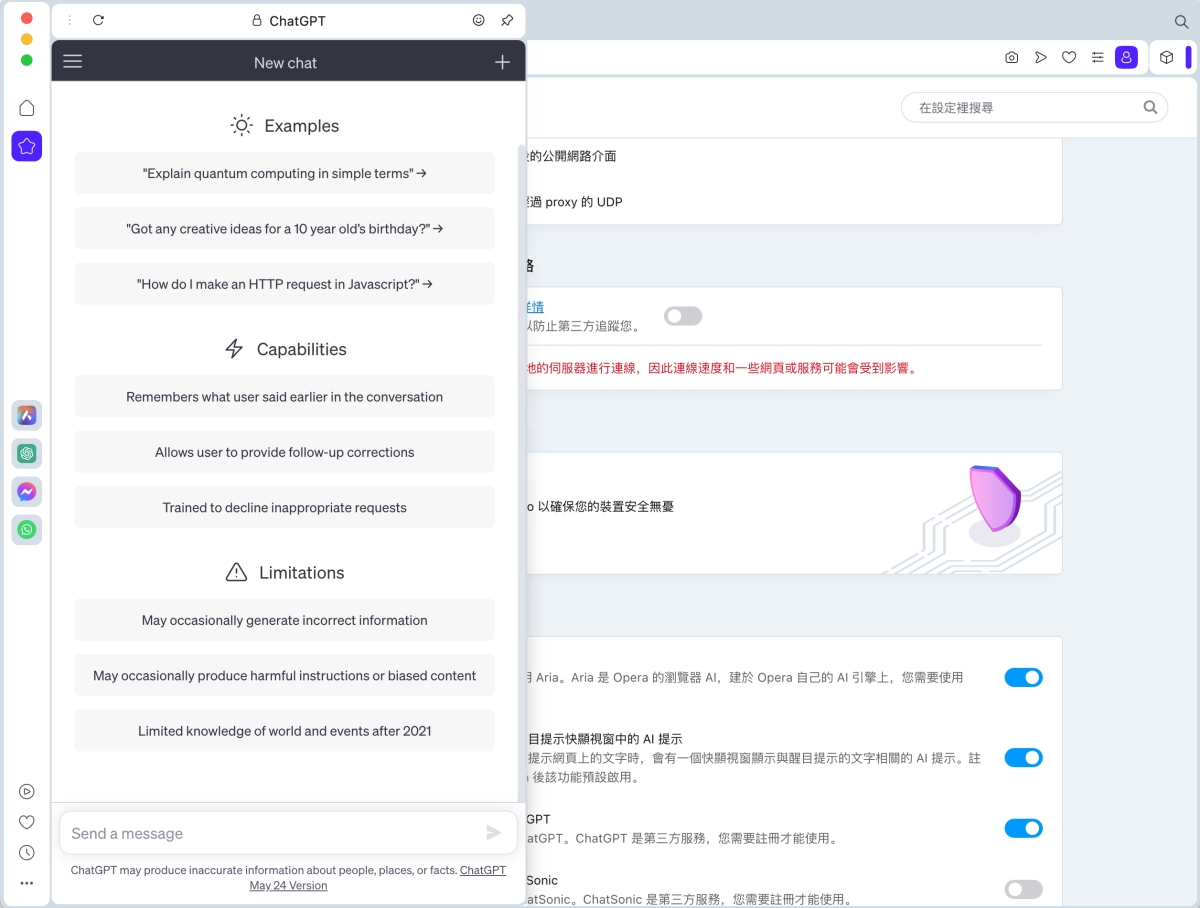Start a new chat with plus icon
Screen dimensions: 1200x908
(502, 62)
